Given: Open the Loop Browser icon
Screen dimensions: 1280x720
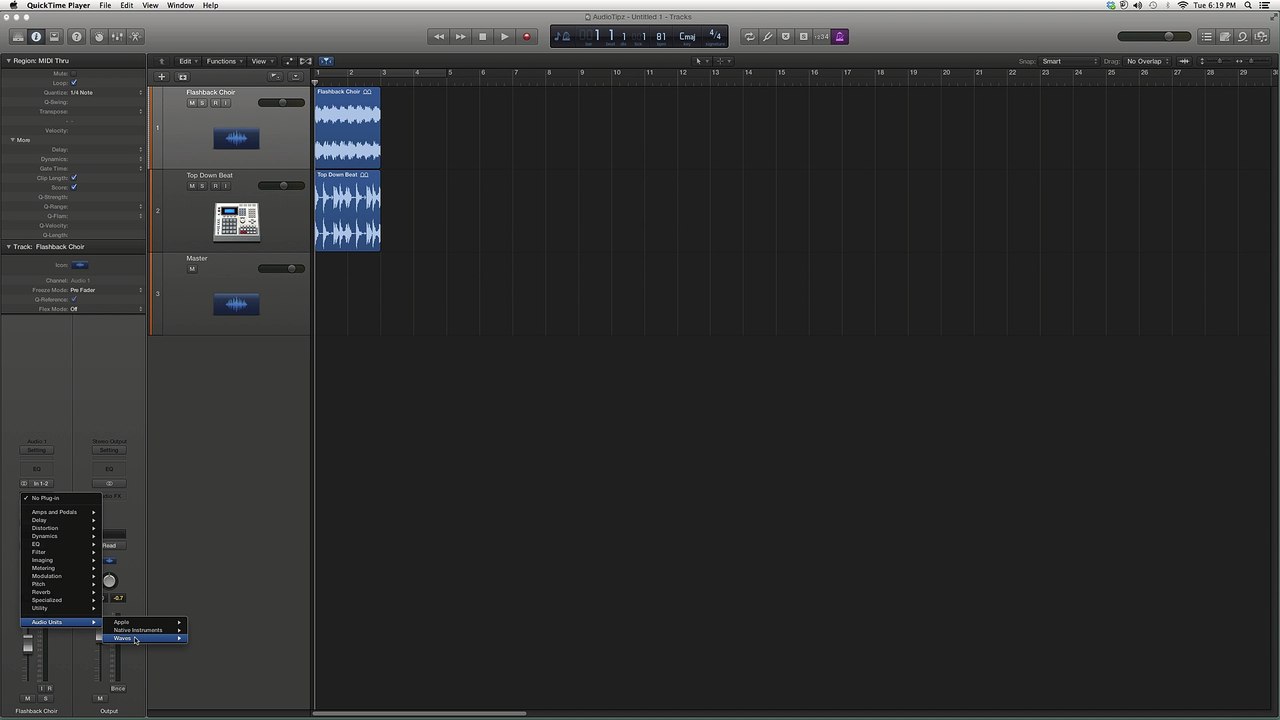Looking at the screenshot, I should click(x=1243, y=37).
